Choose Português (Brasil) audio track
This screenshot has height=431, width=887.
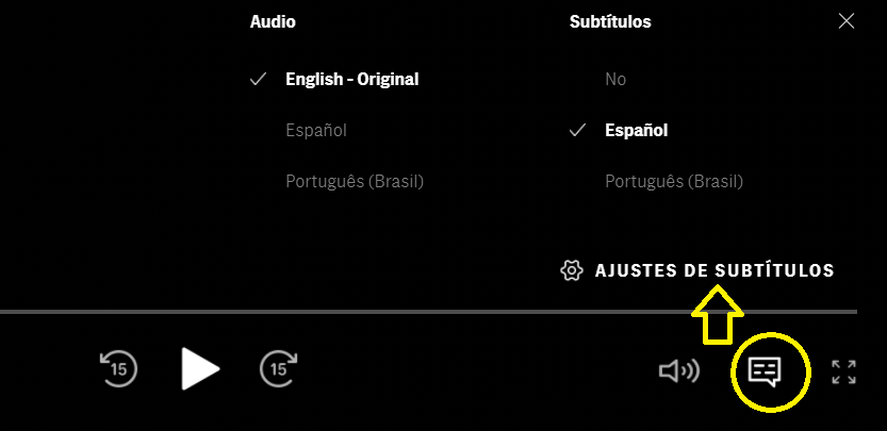[x=355, y=181]
